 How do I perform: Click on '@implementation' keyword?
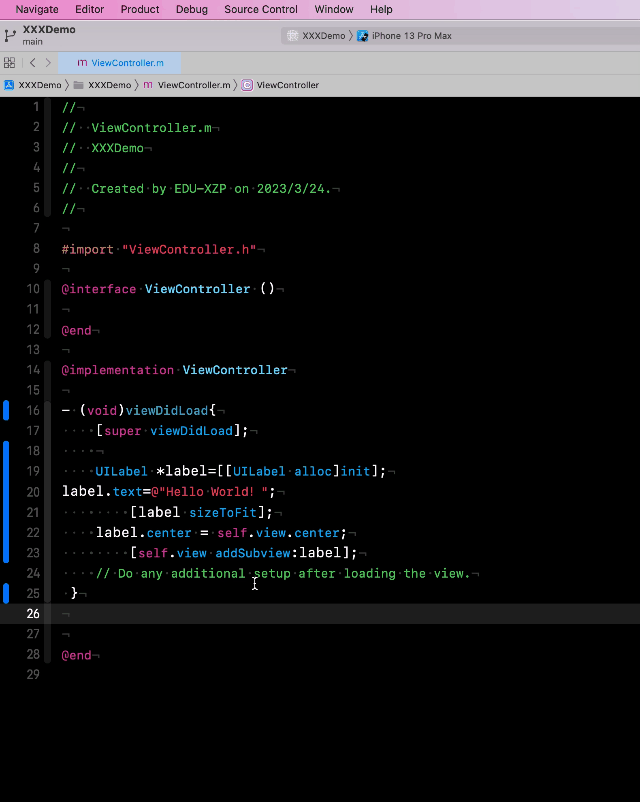[x=118, y=370]
